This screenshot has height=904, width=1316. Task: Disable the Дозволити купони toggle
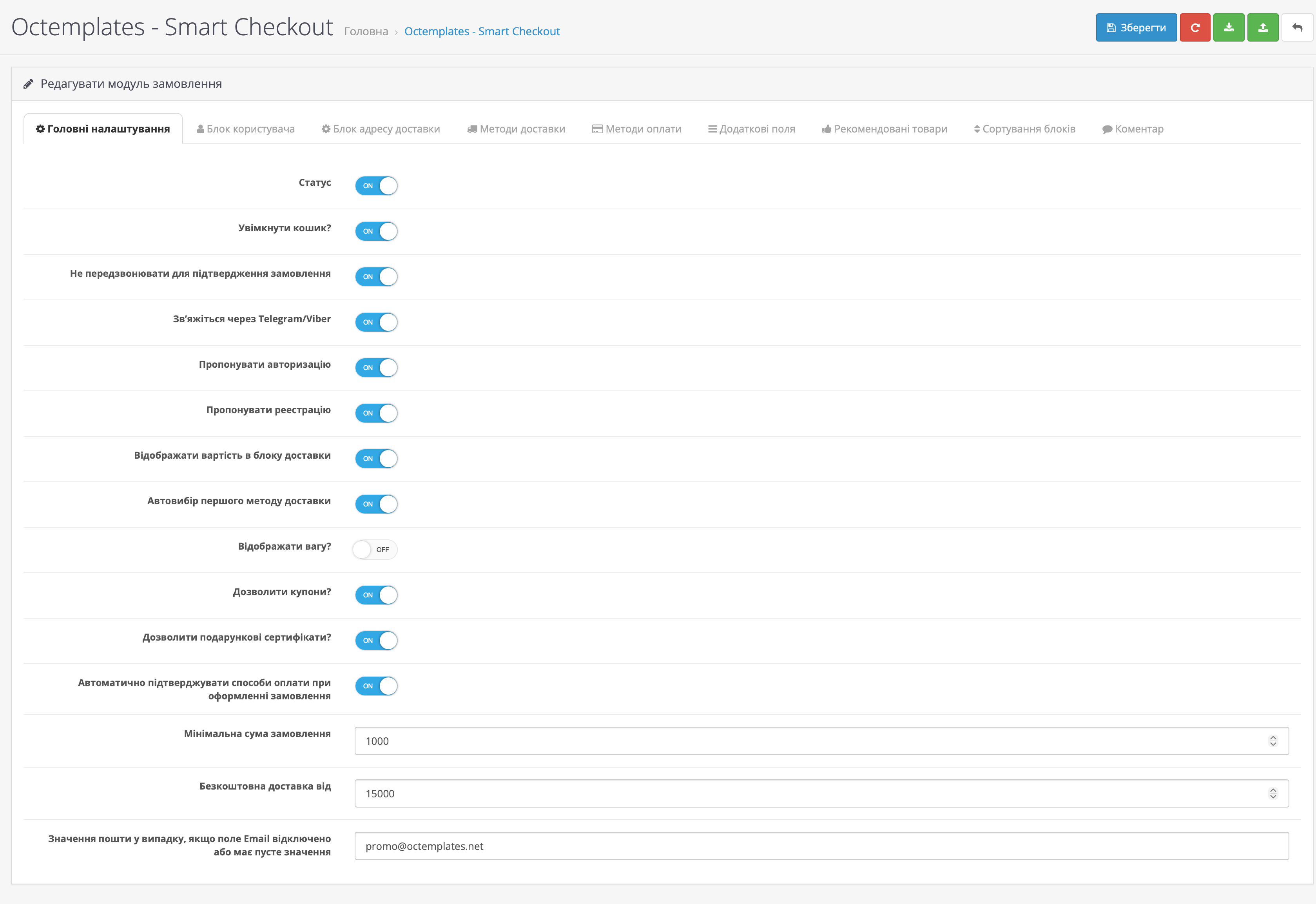pos(377,595)
